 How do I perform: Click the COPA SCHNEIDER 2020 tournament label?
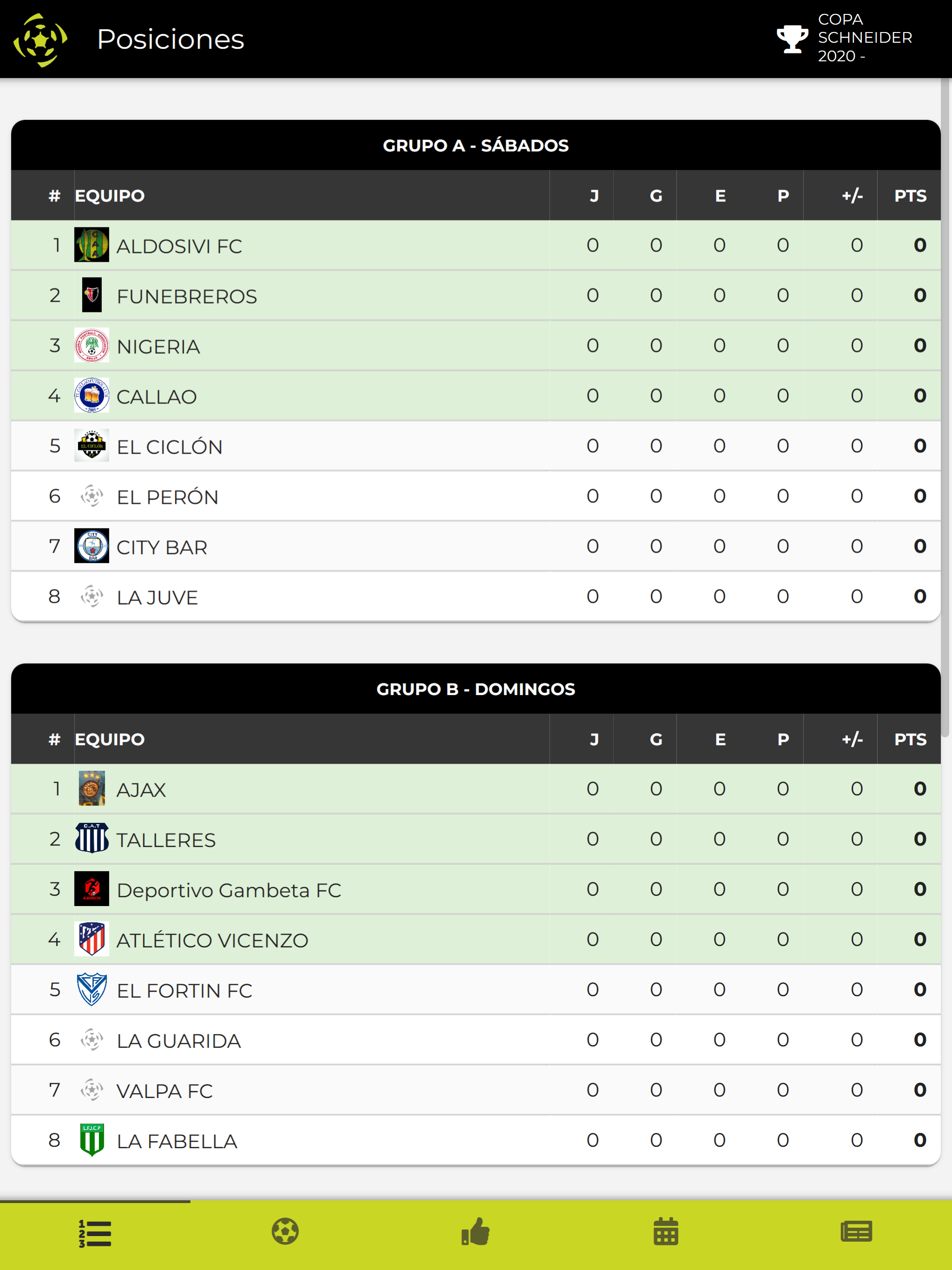864,38
